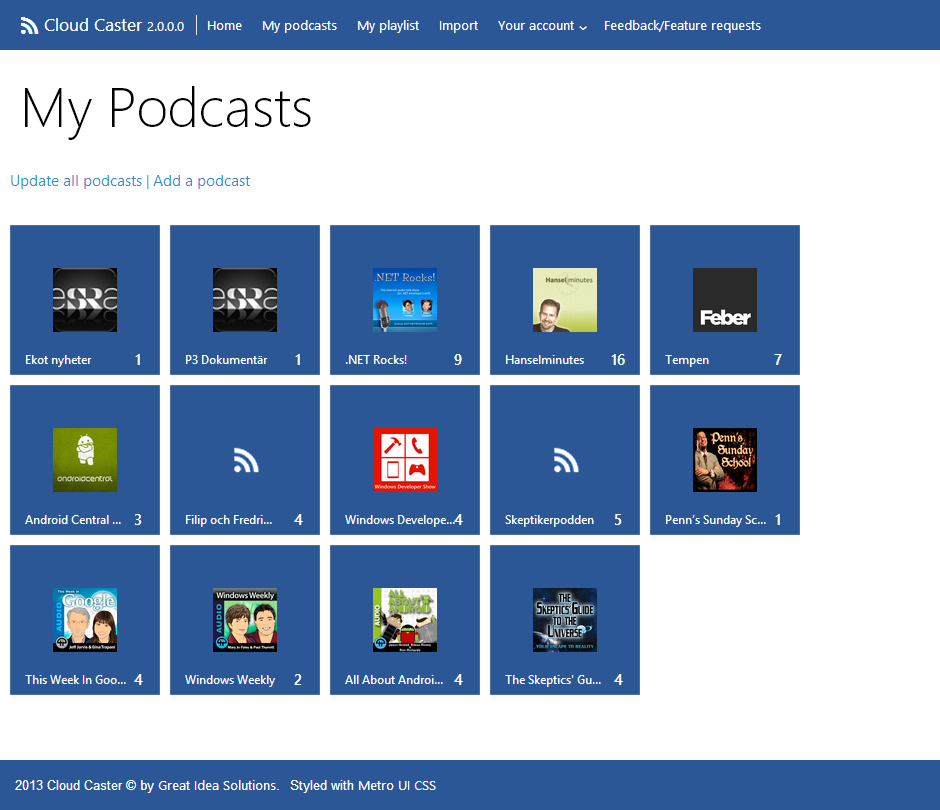Click the Skeptics' Guide episode count 4
Screen dimensions: 940x810
pos(619,680)
